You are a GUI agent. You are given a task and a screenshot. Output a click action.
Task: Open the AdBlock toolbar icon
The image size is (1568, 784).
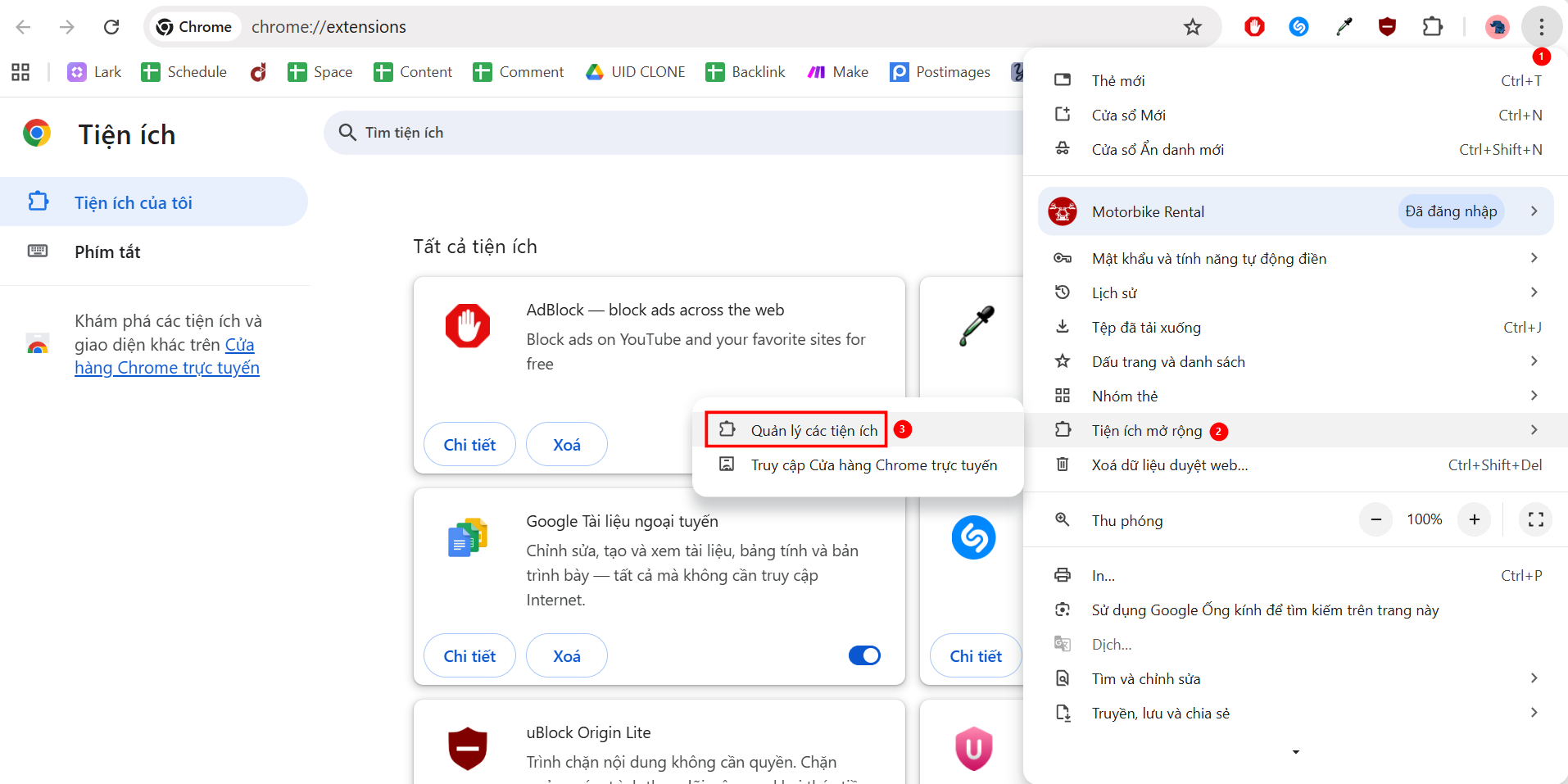pos(1253,27)
